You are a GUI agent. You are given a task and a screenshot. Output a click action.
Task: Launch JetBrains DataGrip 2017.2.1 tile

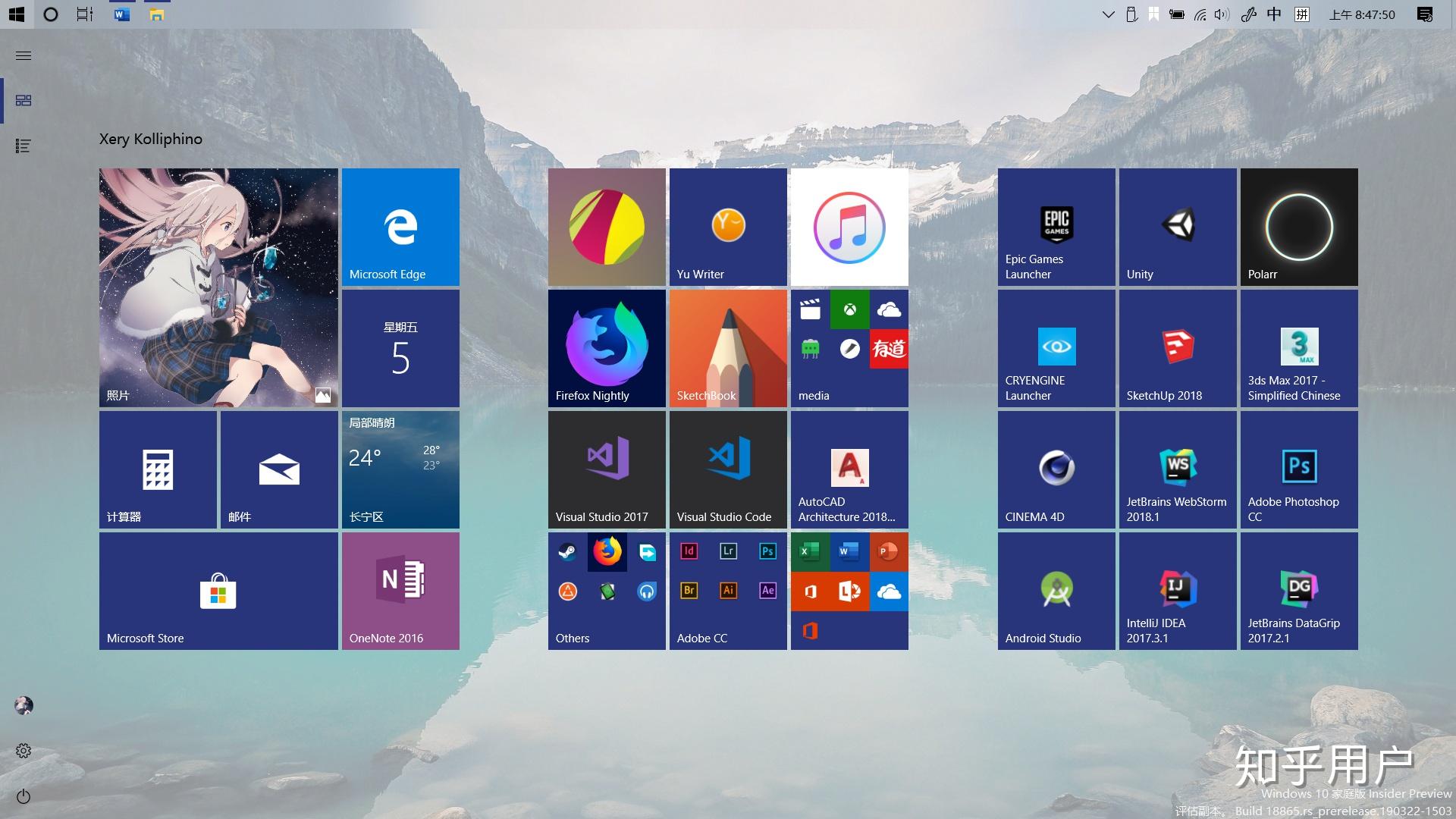pyautogui.click(x=1299, y=591)
